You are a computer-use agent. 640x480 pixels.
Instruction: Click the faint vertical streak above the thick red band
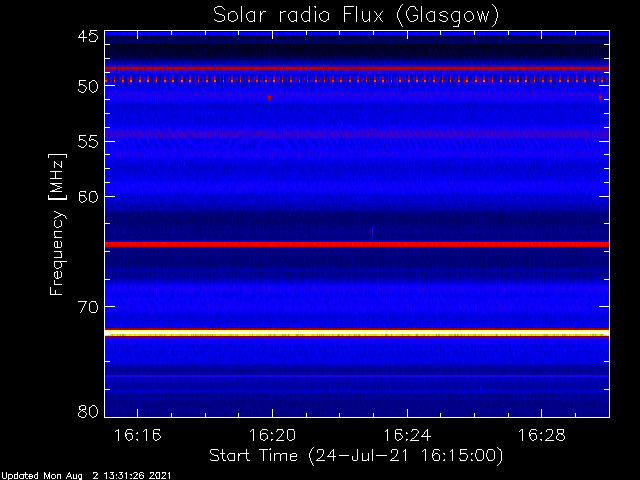tap(372, 233)
